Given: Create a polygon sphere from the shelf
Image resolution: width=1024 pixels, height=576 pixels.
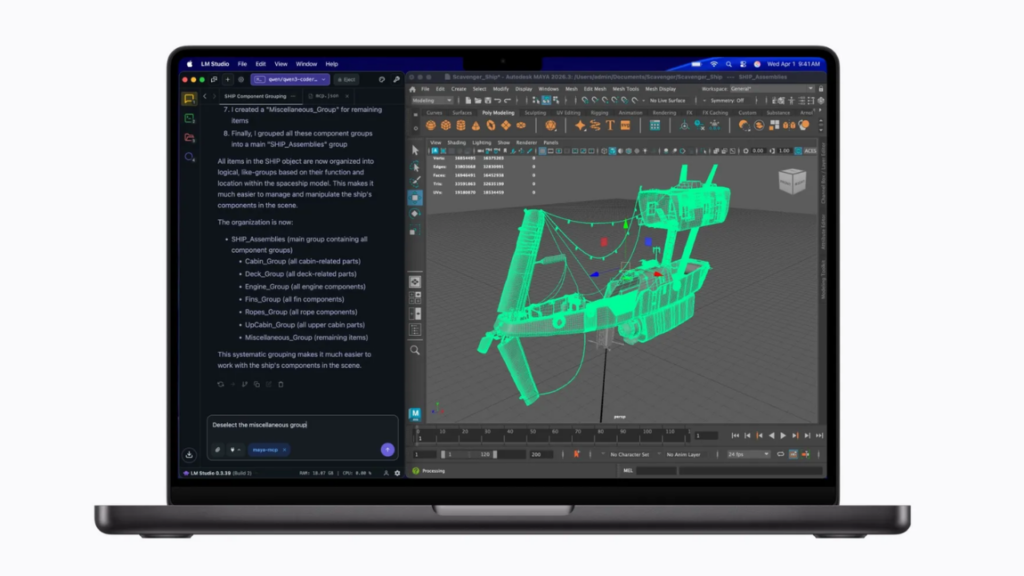Looking at the screenshot, I should 430,125.
